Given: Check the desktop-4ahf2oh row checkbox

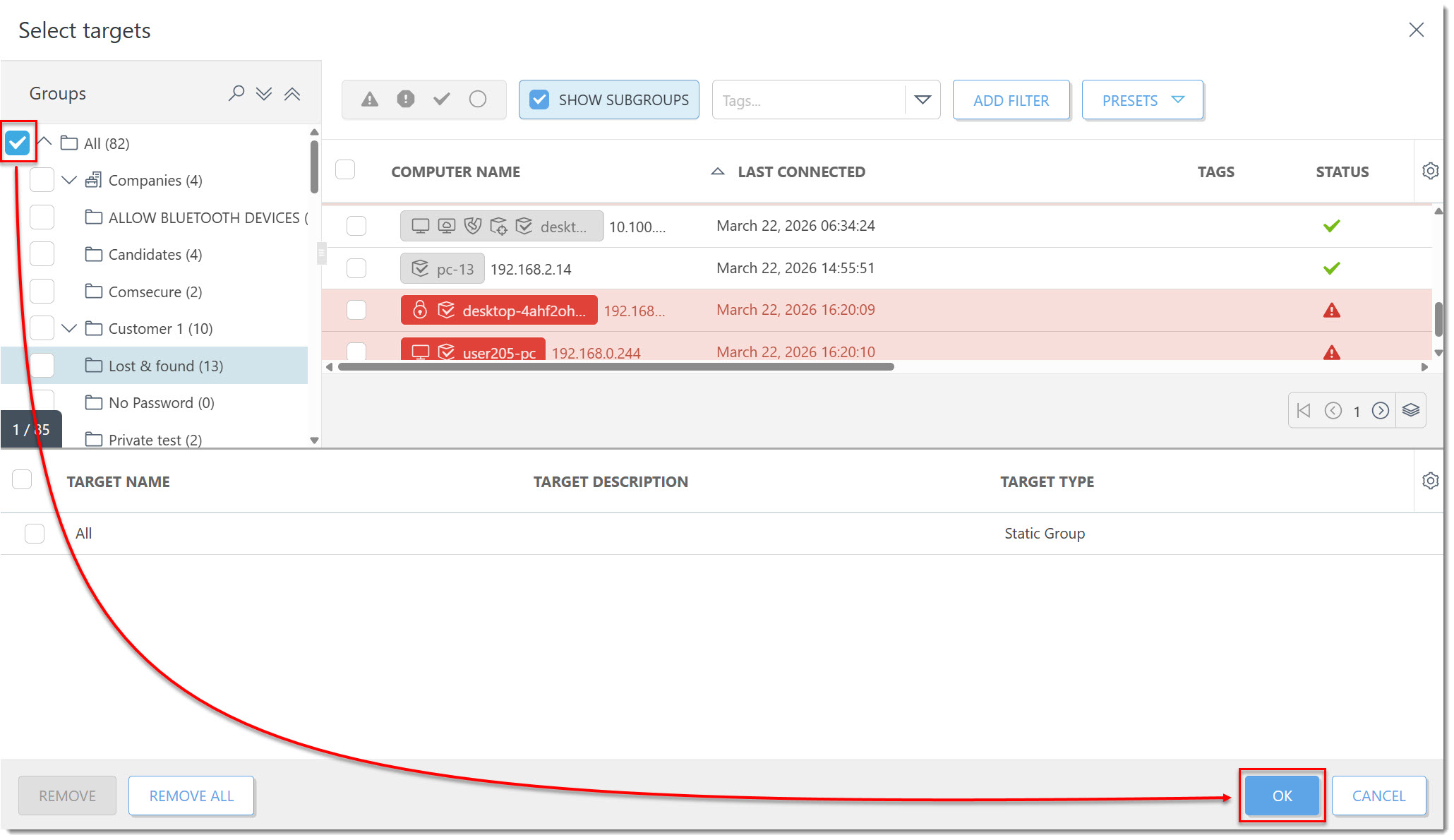Looking at the screenshot, I should (356, 310).
